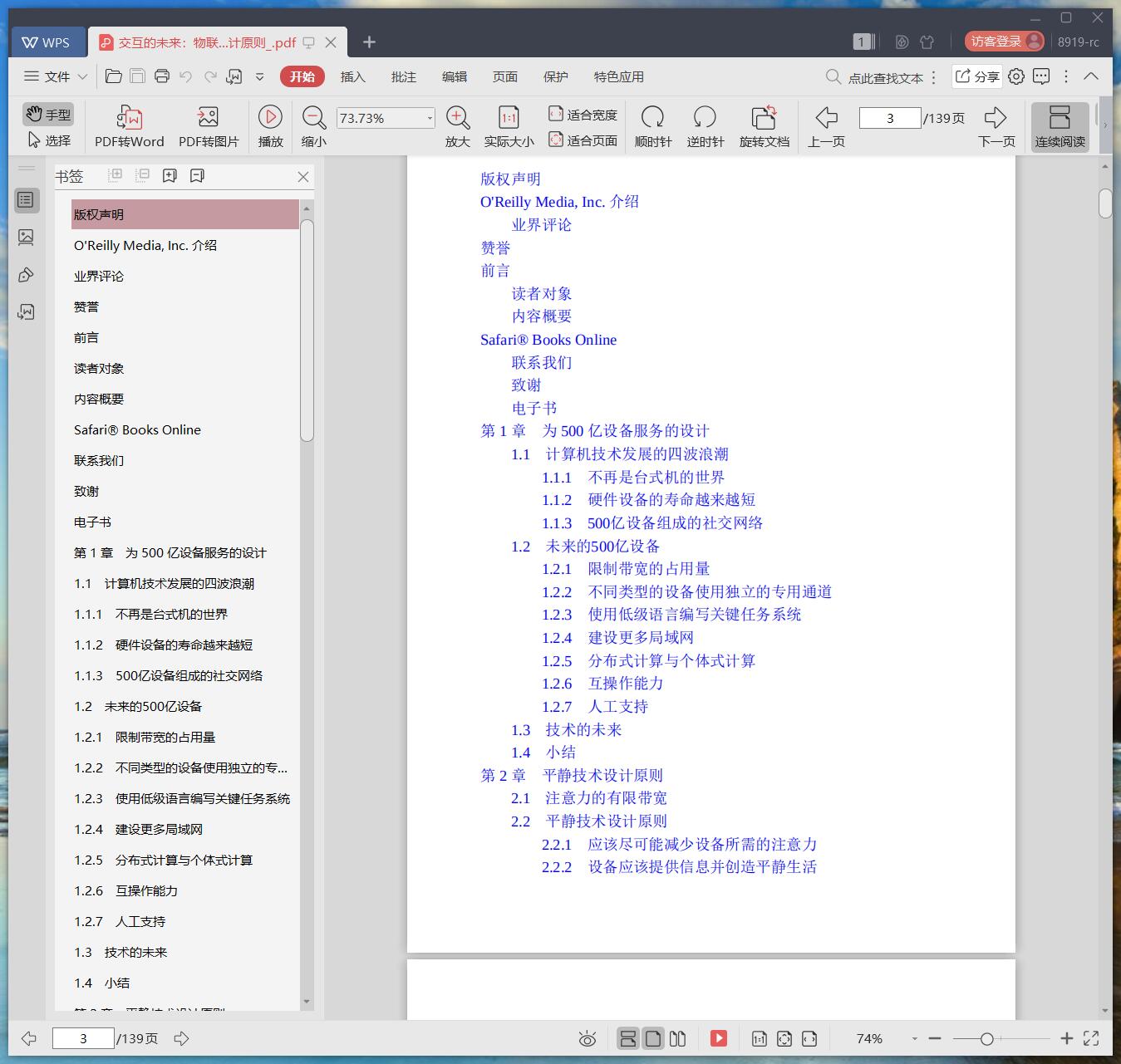Screen dimensions: 1121x1064
Task: Expand quick access toolbar customize arrow
Action: click(259, 76)
